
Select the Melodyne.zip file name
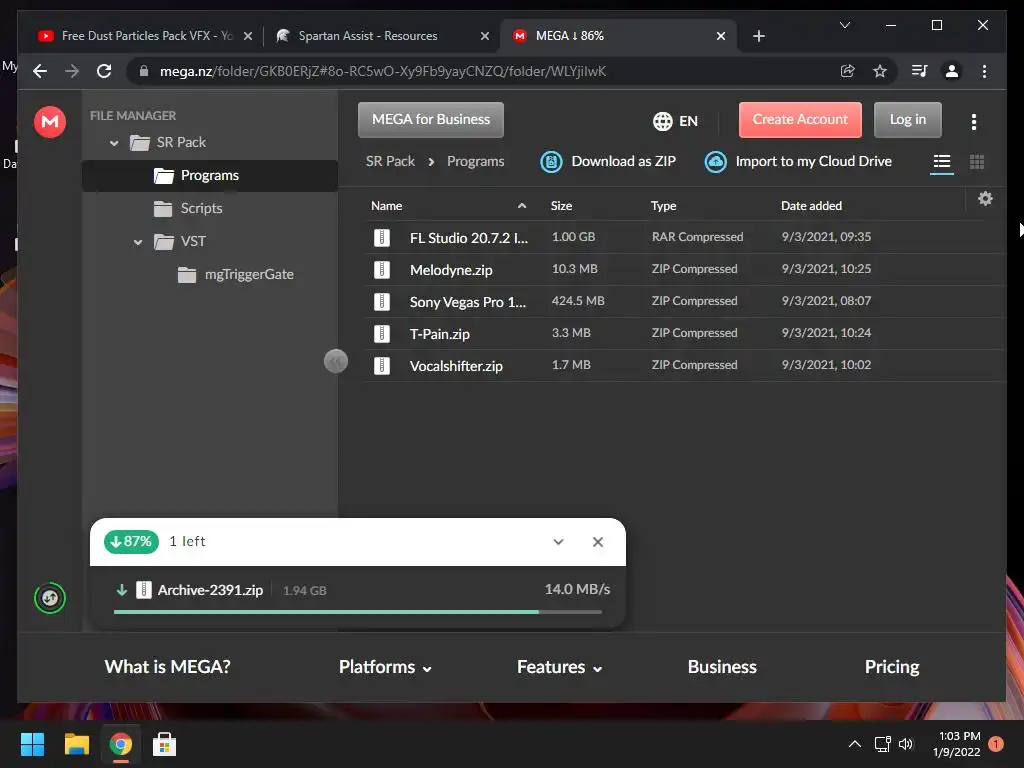451,270
